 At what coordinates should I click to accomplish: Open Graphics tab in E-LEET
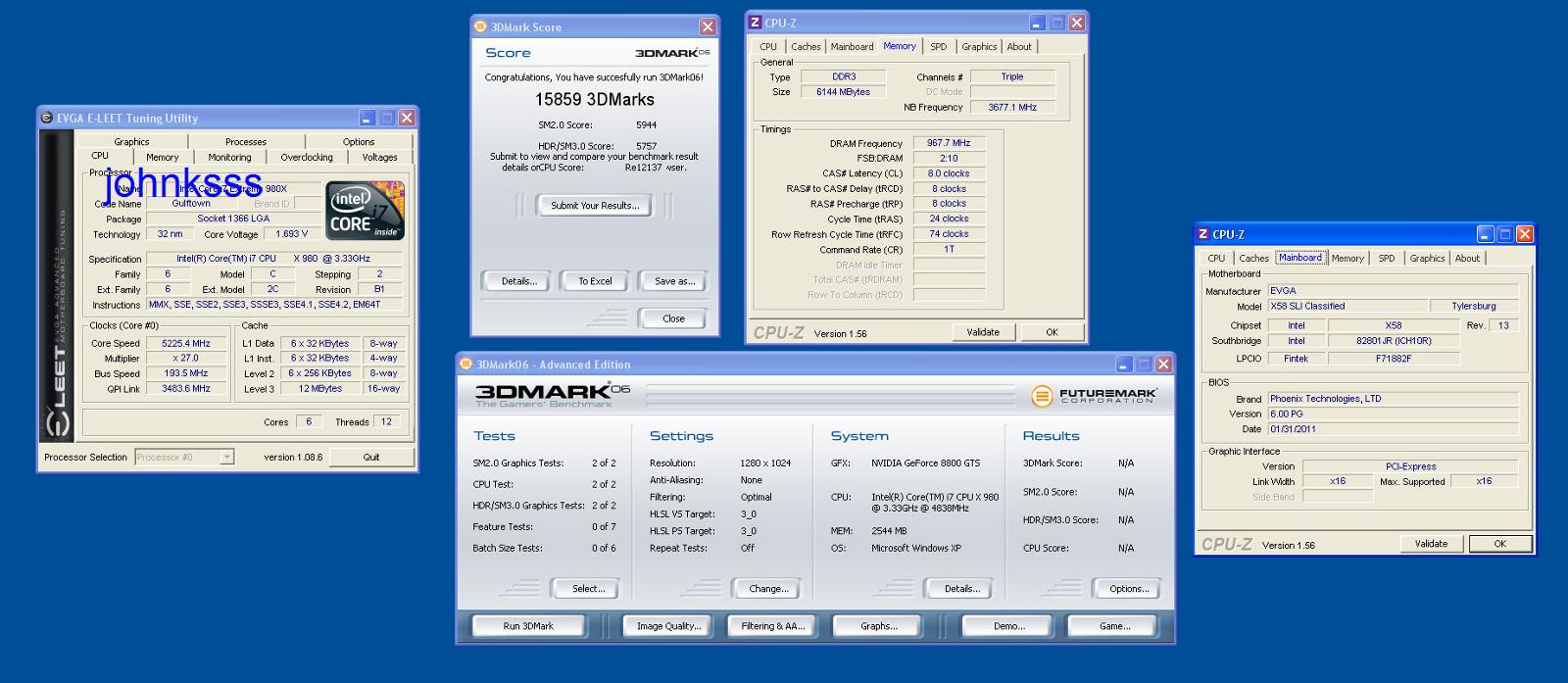coord(131,141)
